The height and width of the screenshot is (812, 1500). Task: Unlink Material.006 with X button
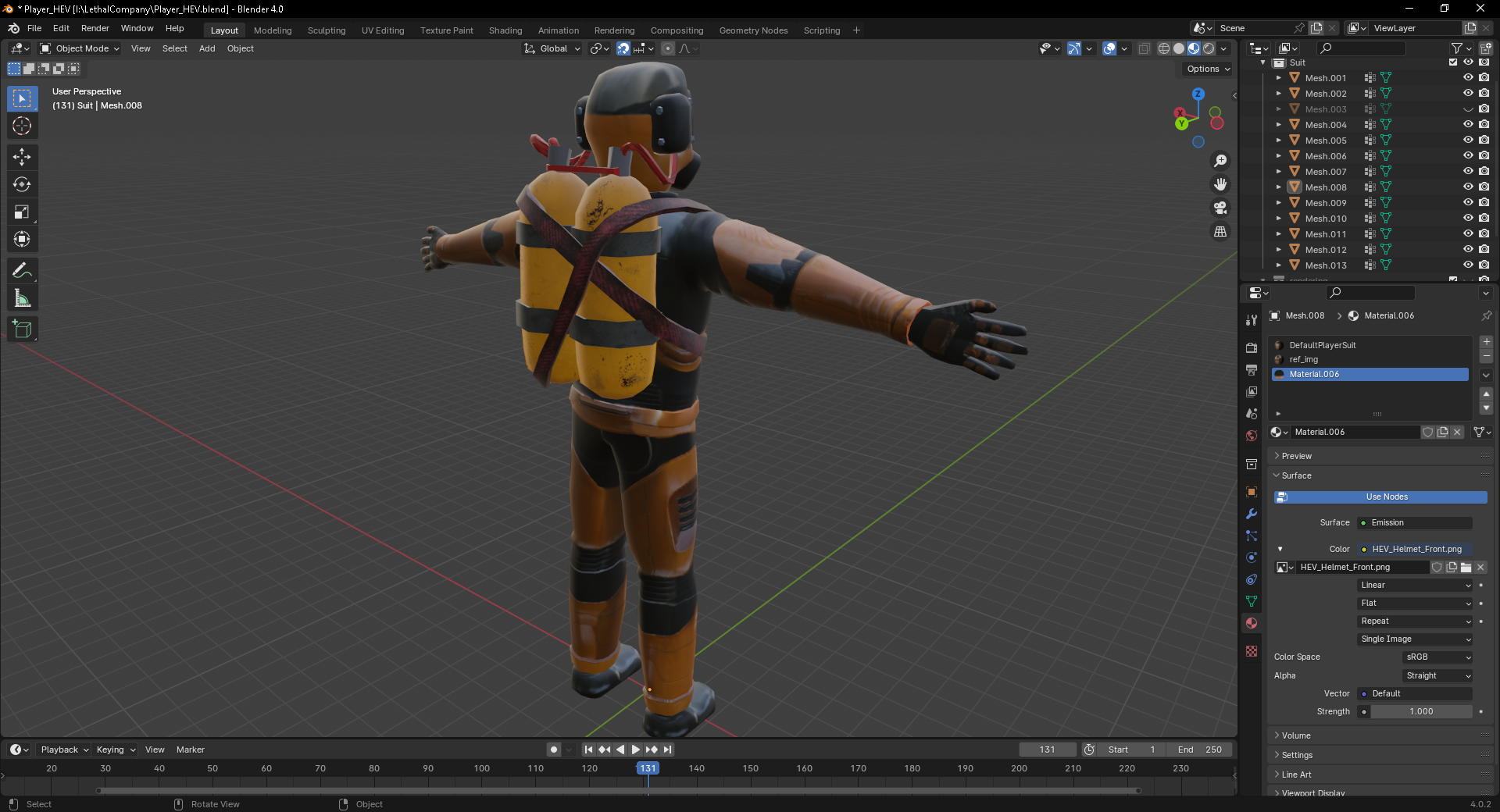click(1457, 432)
